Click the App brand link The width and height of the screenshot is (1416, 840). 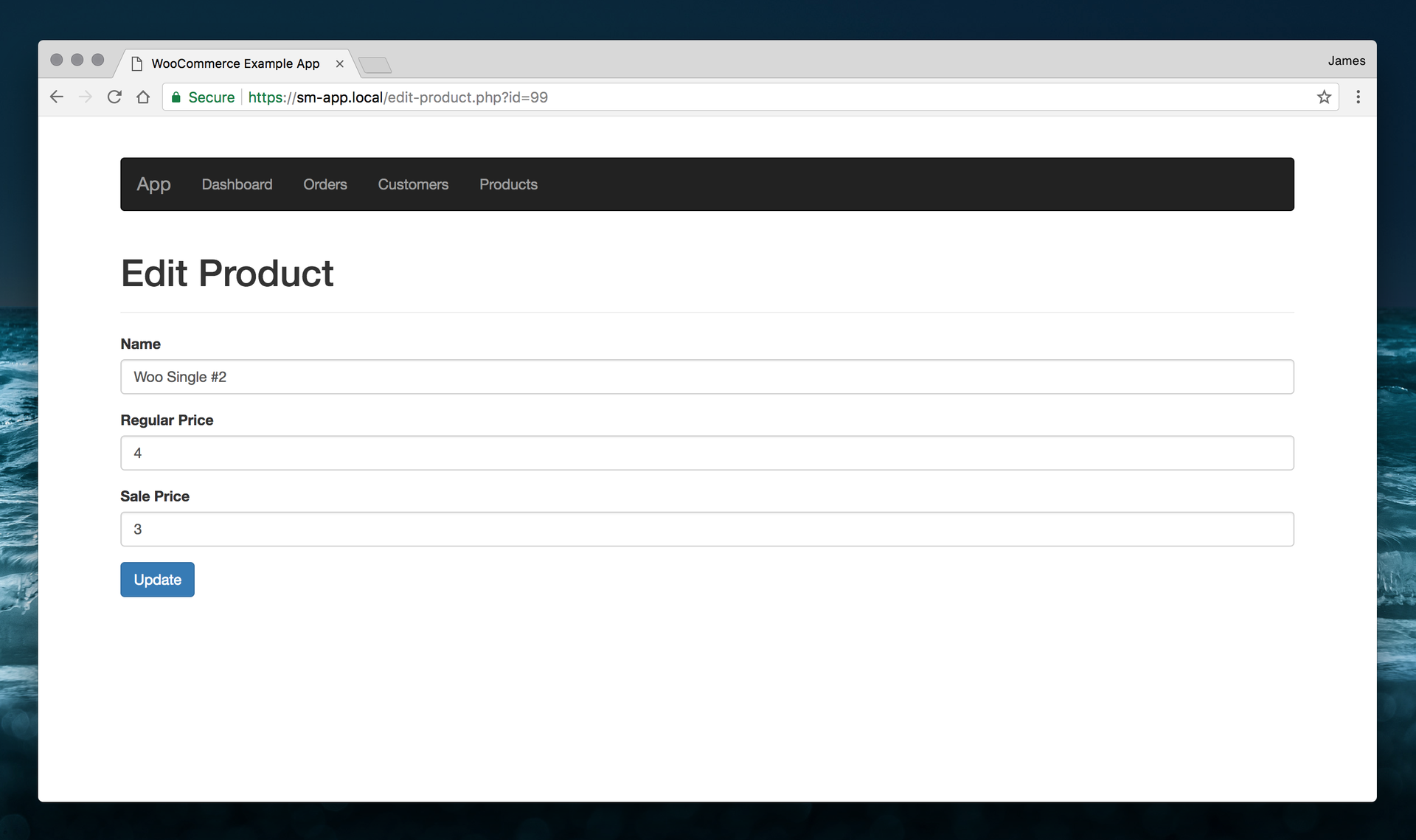[153, 184]
